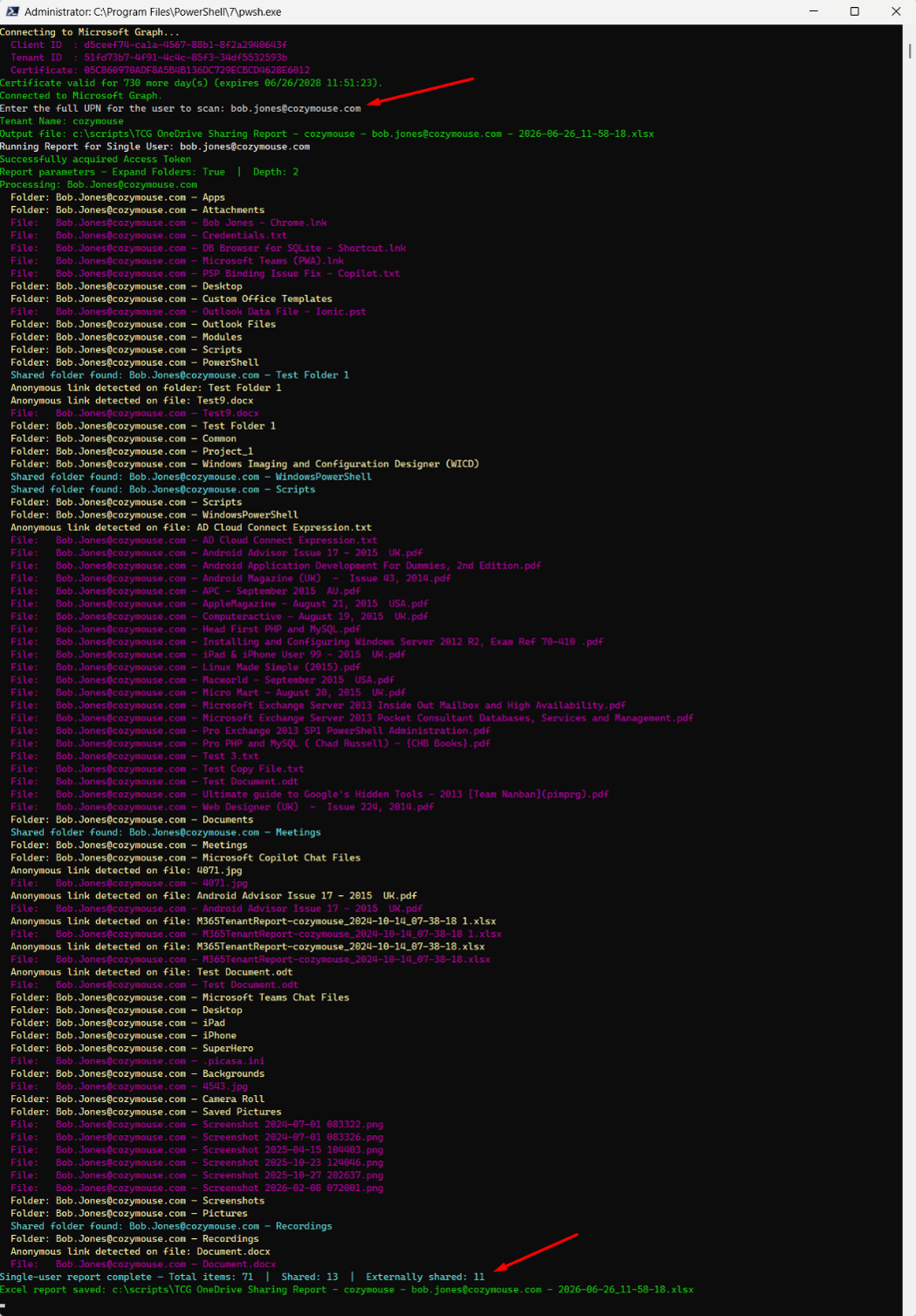Close the PowerShell console window
The height and width of the screenshot is (1316, 916).
[x=896, y=11]
